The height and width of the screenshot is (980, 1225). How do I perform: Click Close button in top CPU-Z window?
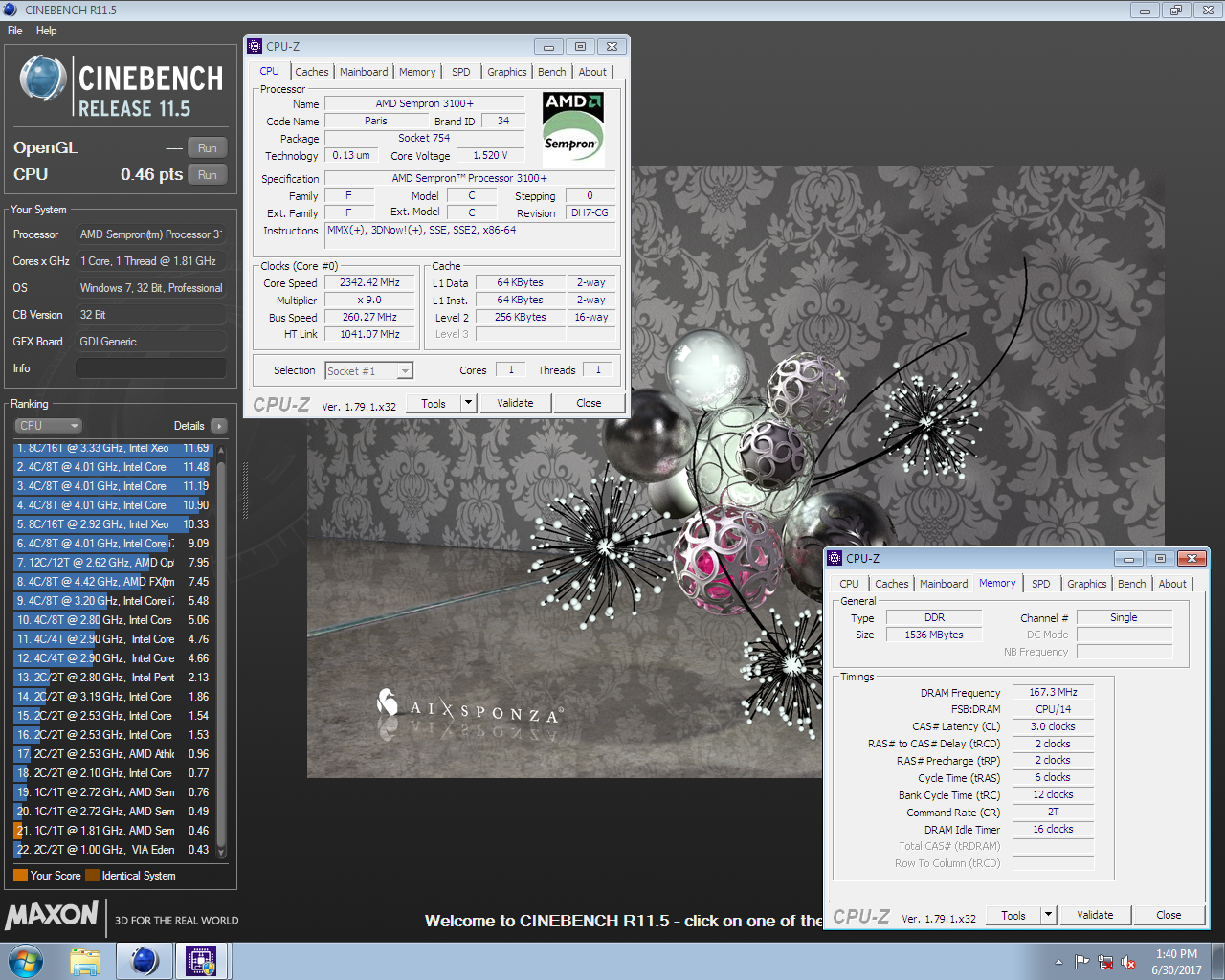(589, 404)
